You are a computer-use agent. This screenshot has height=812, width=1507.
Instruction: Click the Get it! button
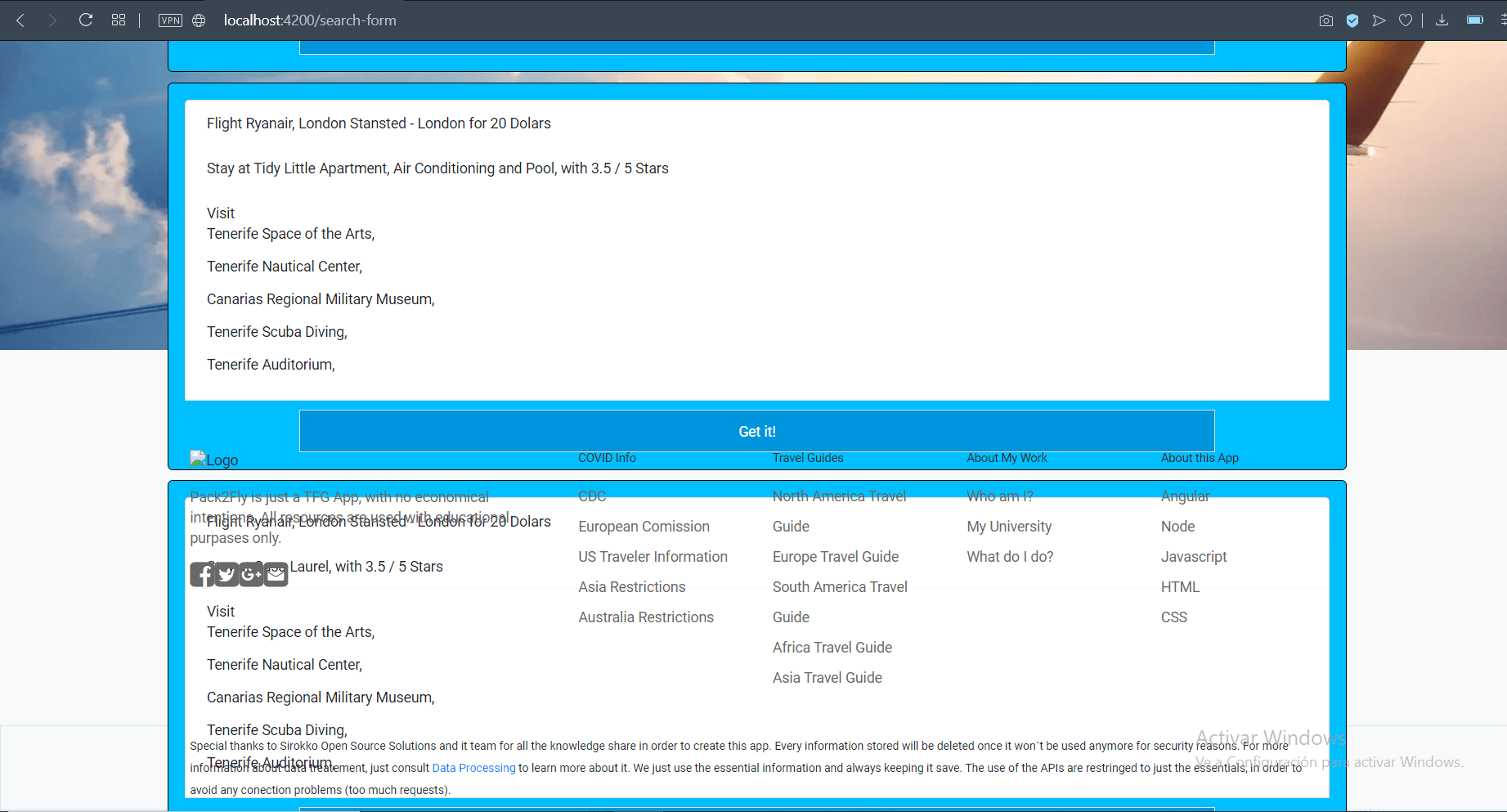pos(757,431)
